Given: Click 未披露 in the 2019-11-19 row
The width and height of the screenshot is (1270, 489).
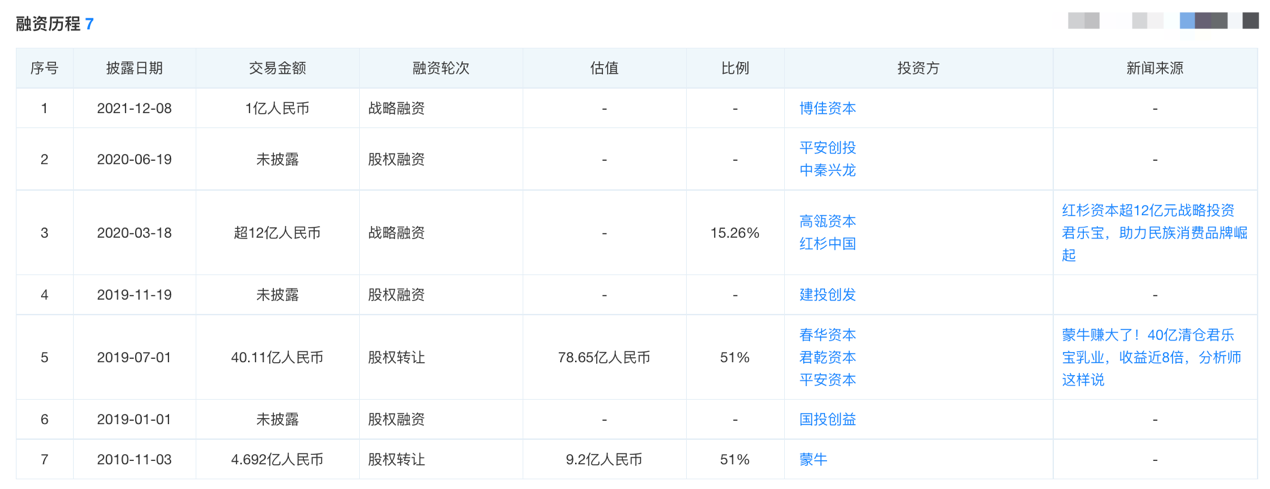Looking at the screenshot, I should point(278,295).
